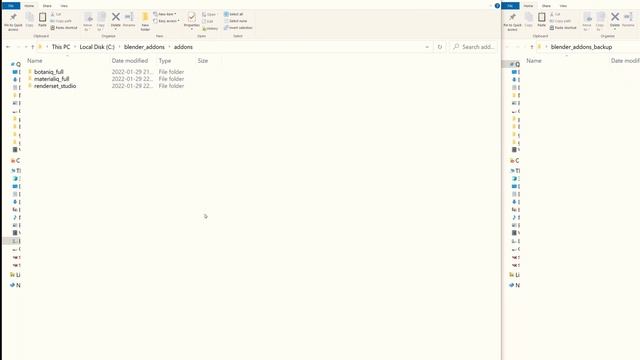Sort by Size column header
The height and width of the screenshot is (360, 640).
click(x=203, y=60)
